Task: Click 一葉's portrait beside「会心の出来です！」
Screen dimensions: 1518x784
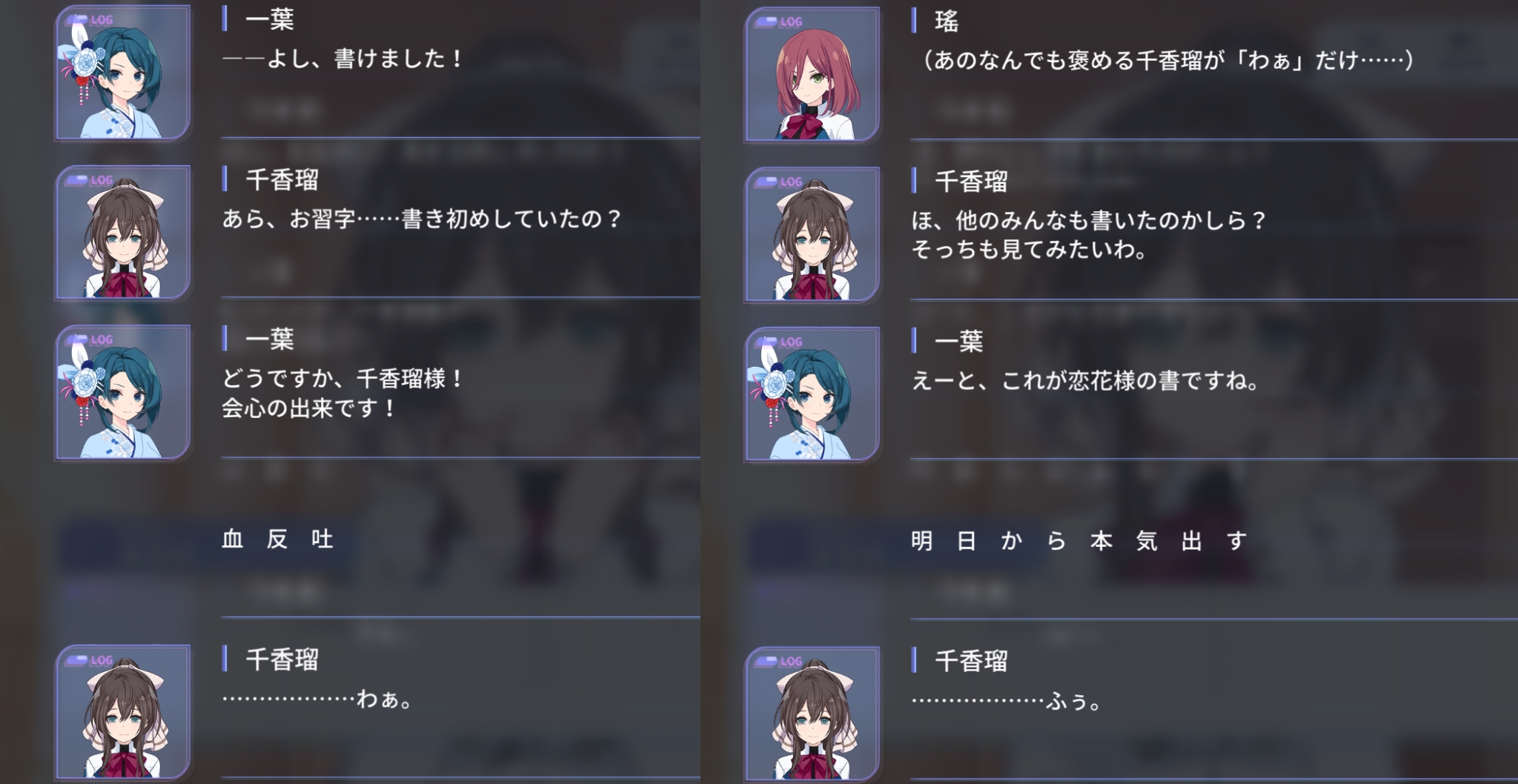Action: click(x=123, y=393)
